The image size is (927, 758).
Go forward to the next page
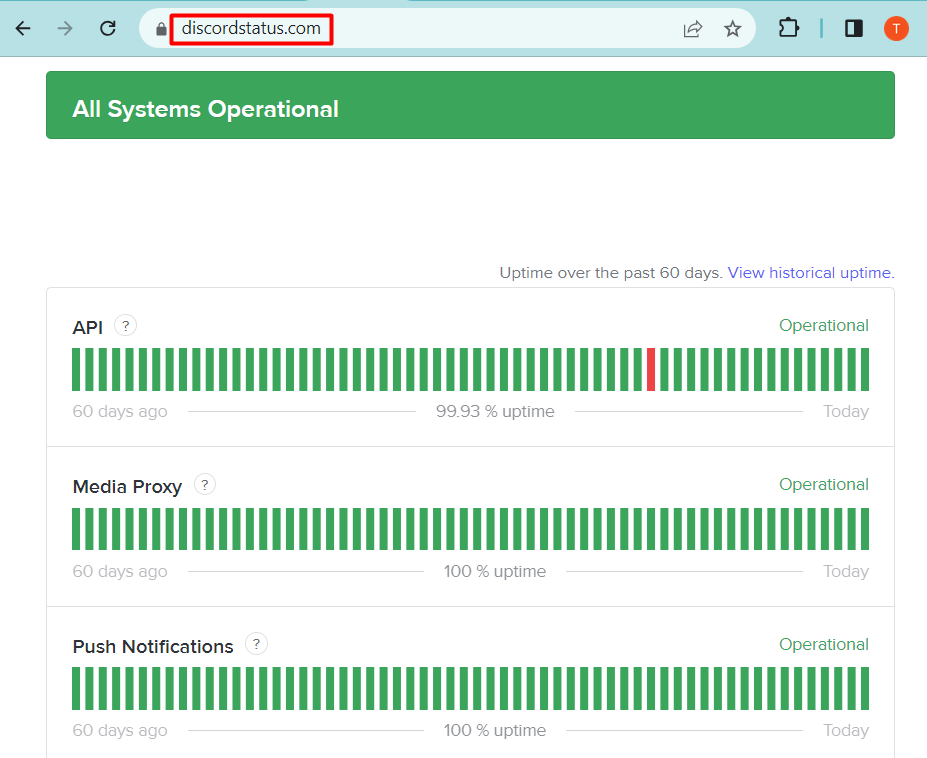[x=65, y=28]
